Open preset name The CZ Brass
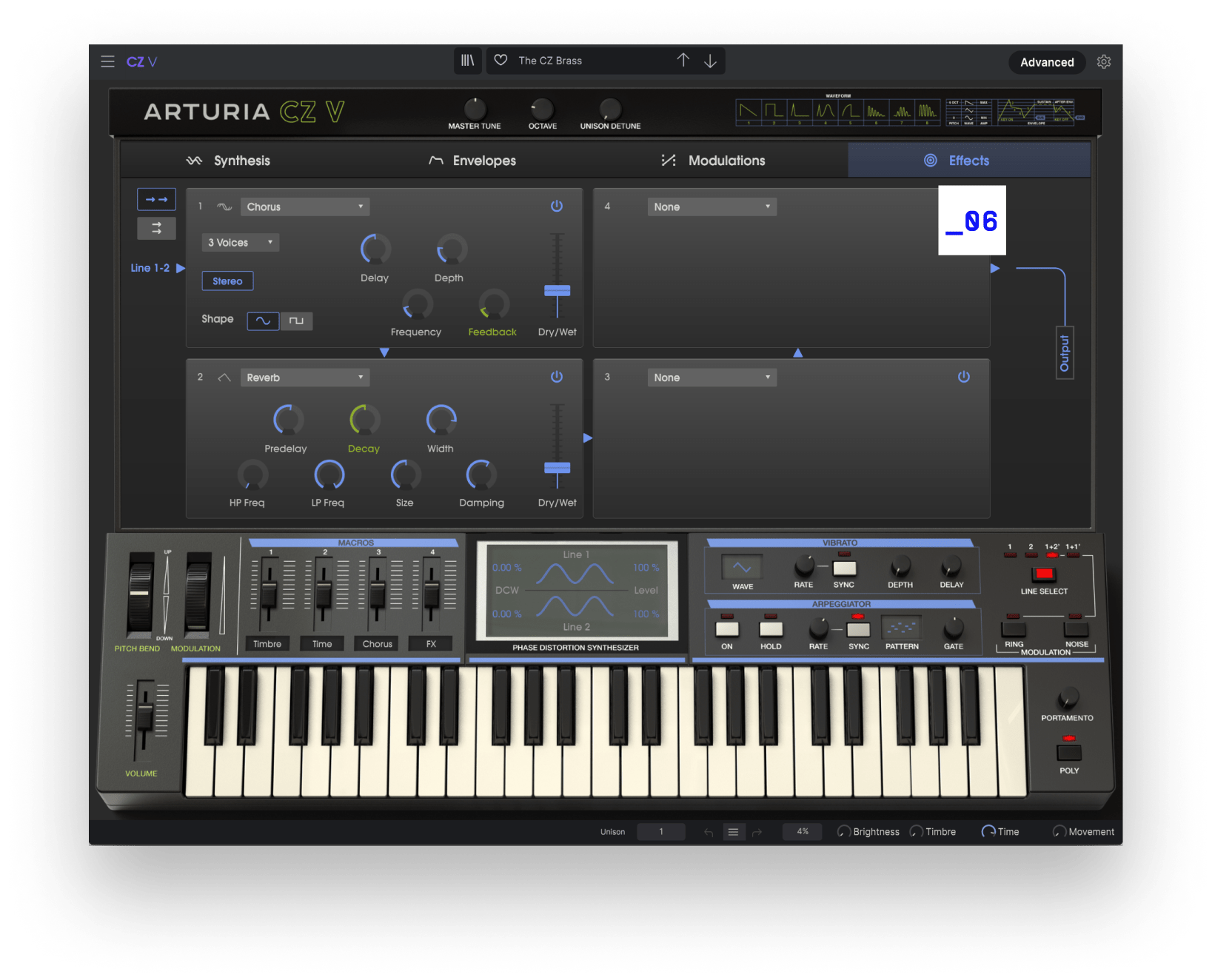The width and height of the screenshot is (1212, 980). pos(550,61)
